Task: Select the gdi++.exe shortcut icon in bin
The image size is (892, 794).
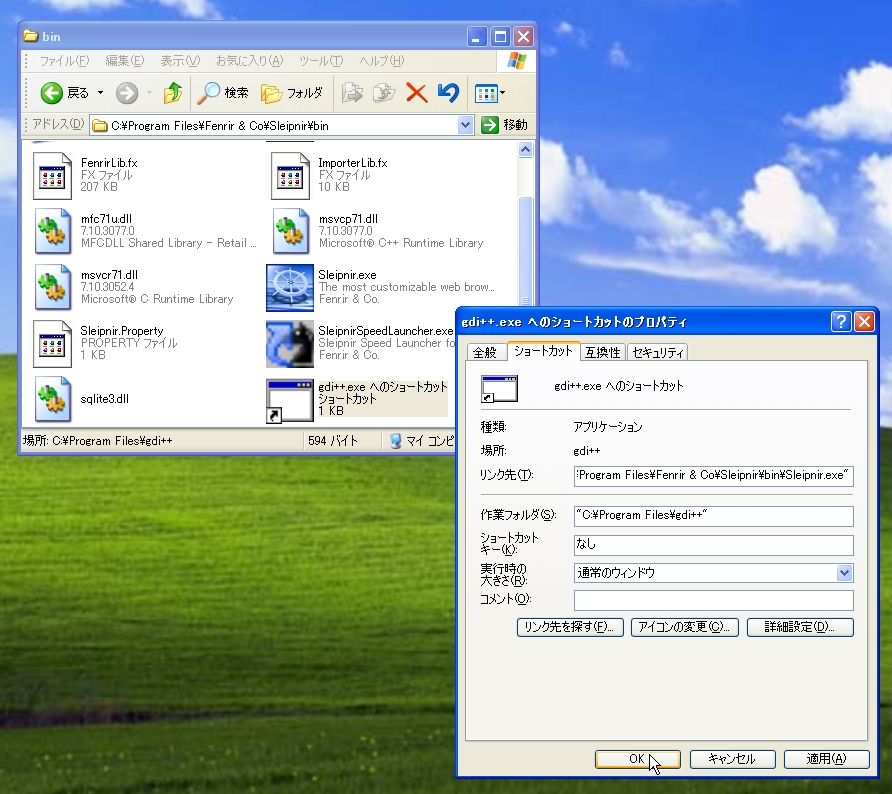Action: [x=290, y=401]
